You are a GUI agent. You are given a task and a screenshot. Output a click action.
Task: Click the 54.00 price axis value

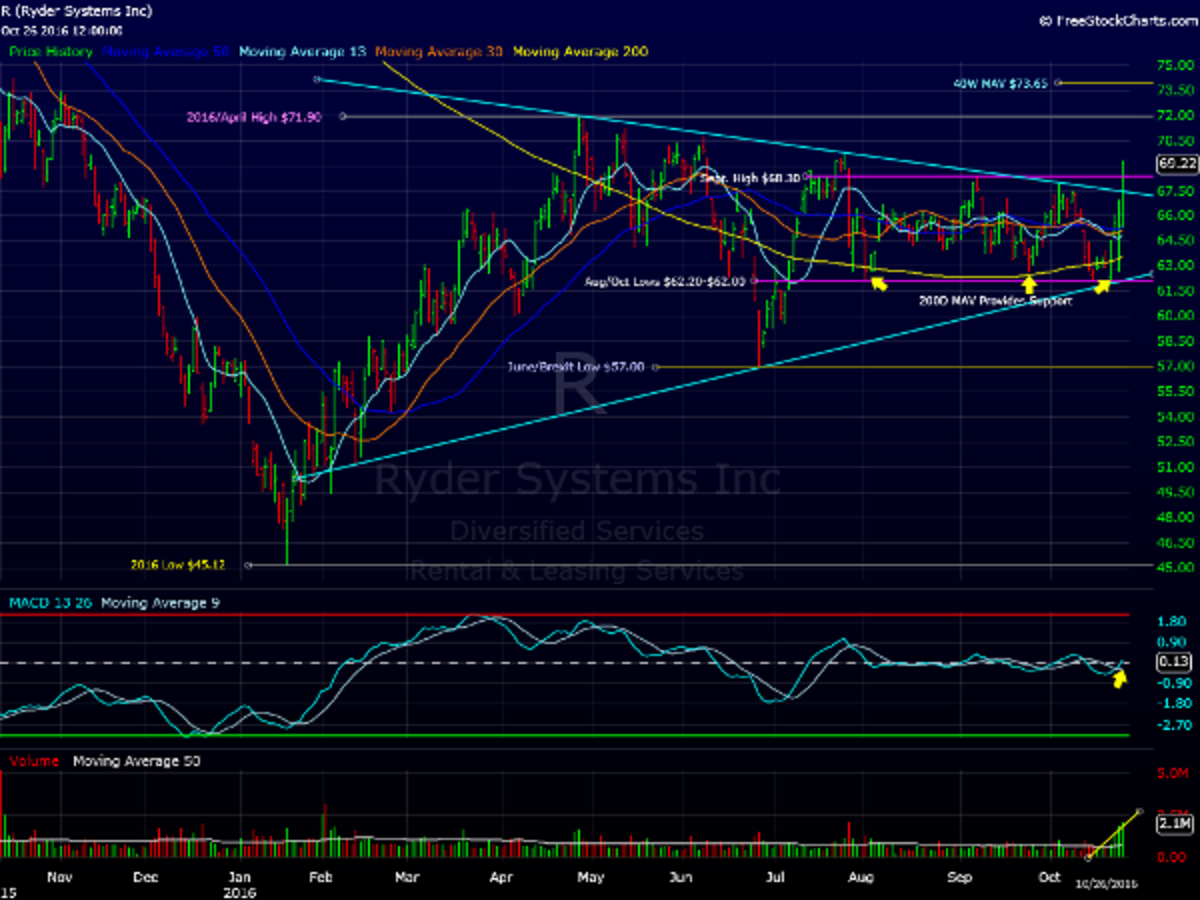[x=1173, y=417]
